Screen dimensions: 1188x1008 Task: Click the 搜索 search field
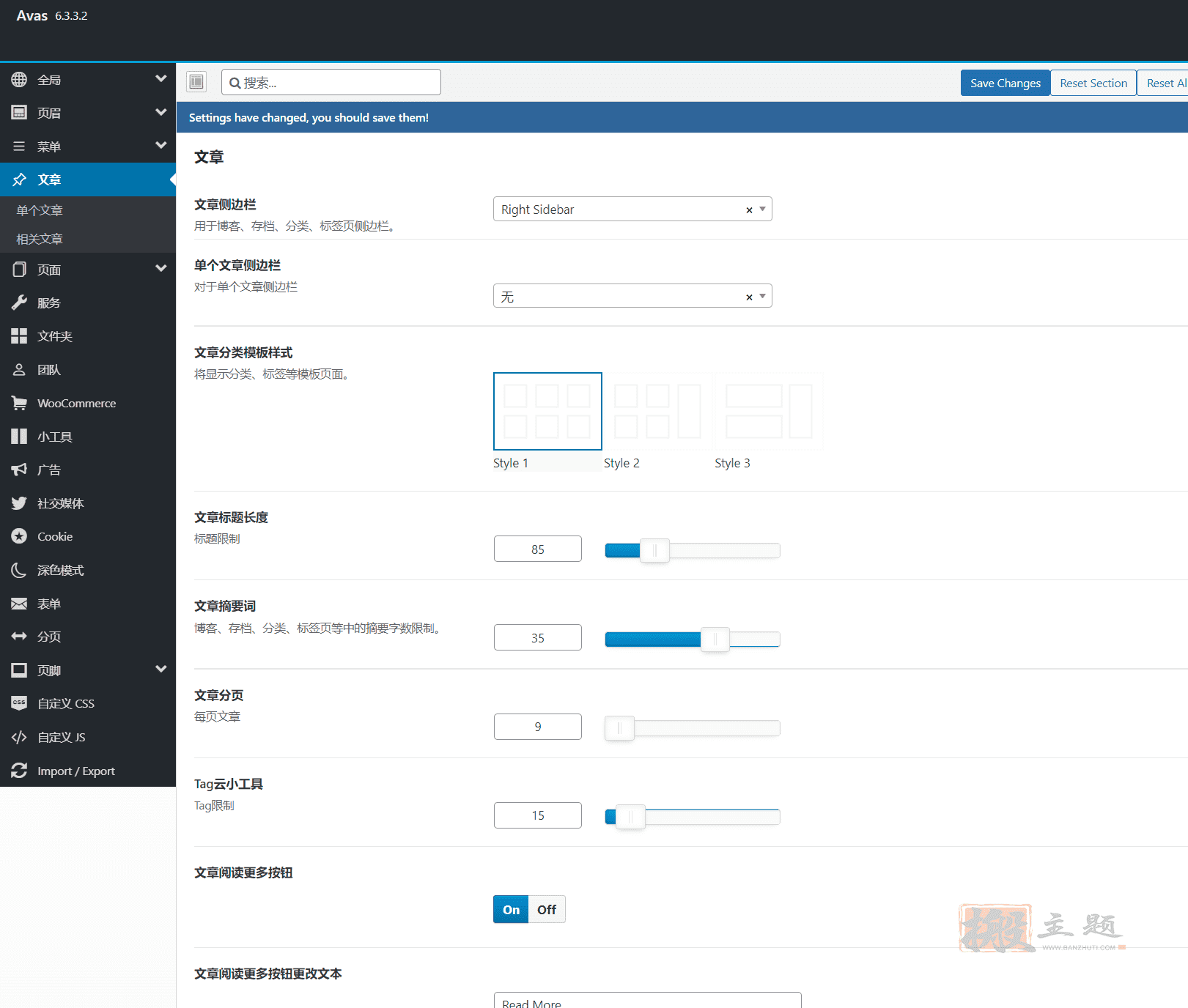[331, 82]
